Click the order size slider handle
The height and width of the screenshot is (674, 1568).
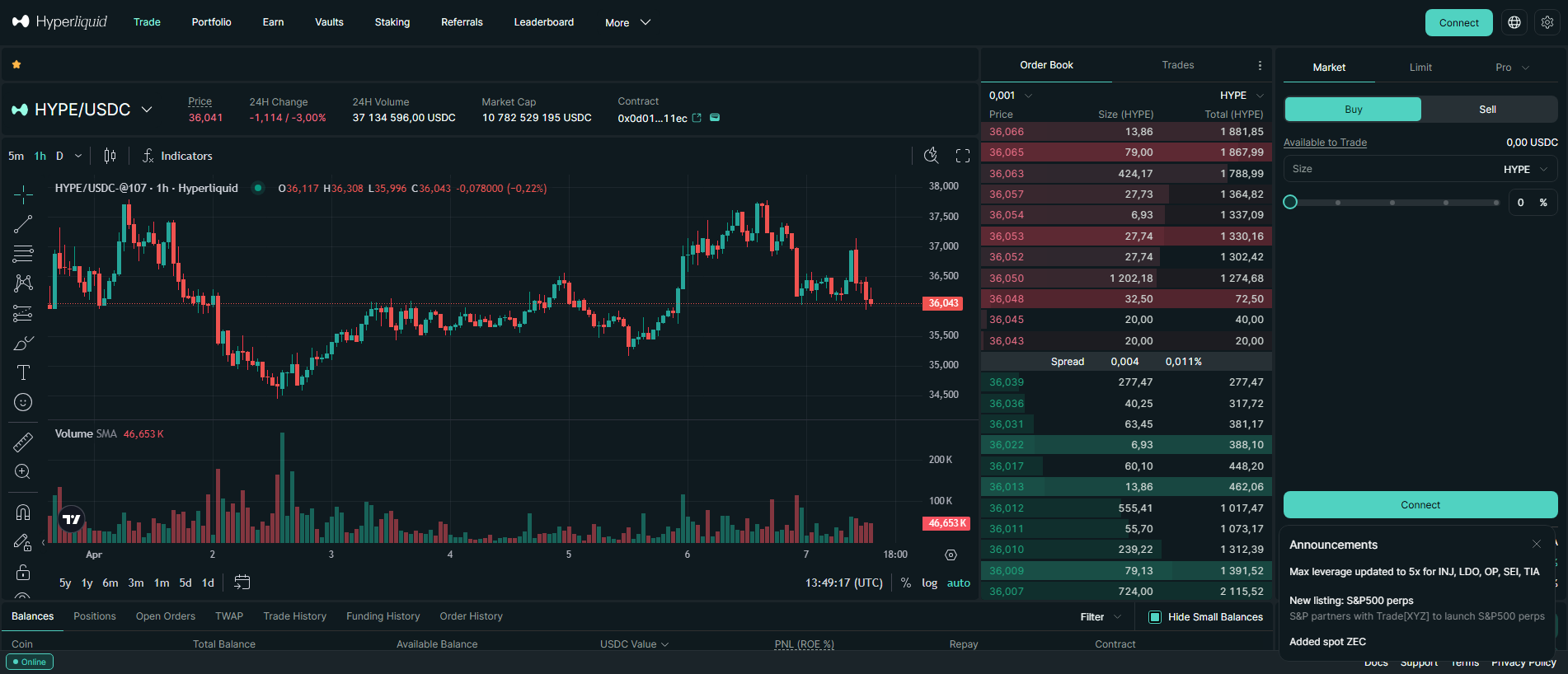tap(1290, 202)
